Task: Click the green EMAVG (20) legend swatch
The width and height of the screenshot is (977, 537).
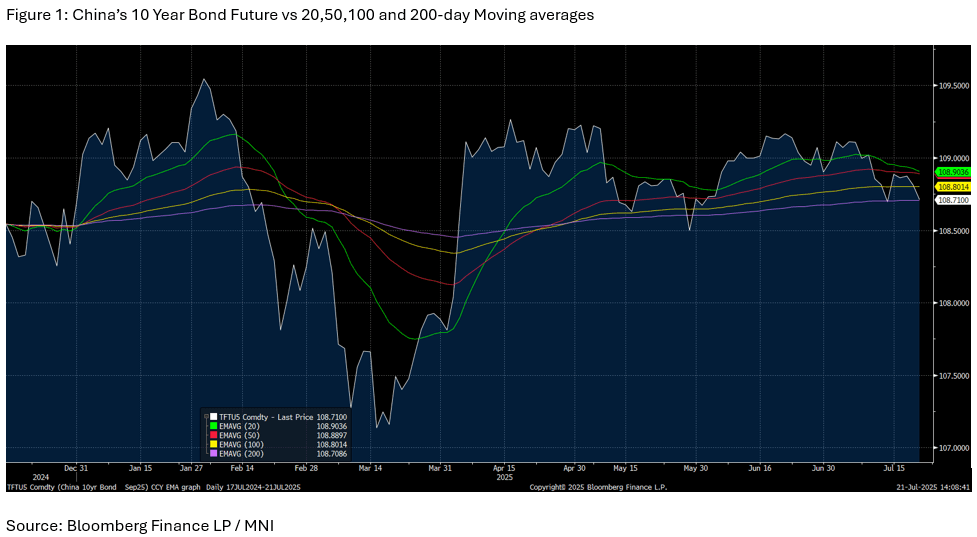Action: 212,426
